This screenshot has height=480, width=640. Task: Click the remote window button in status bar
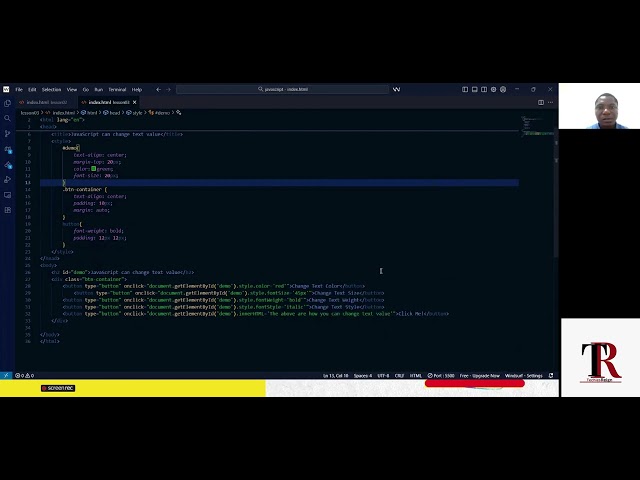click(x=6, y=376)
